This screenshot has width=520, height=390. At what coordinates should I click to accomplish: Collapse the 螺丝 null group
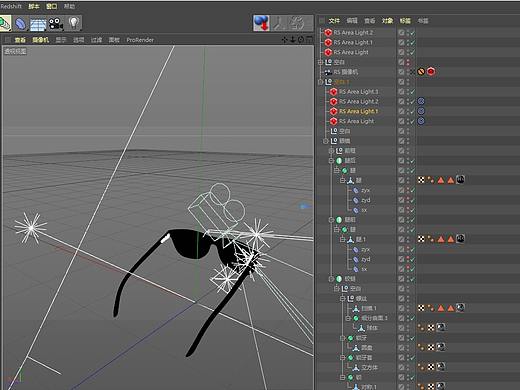(343, 298)
